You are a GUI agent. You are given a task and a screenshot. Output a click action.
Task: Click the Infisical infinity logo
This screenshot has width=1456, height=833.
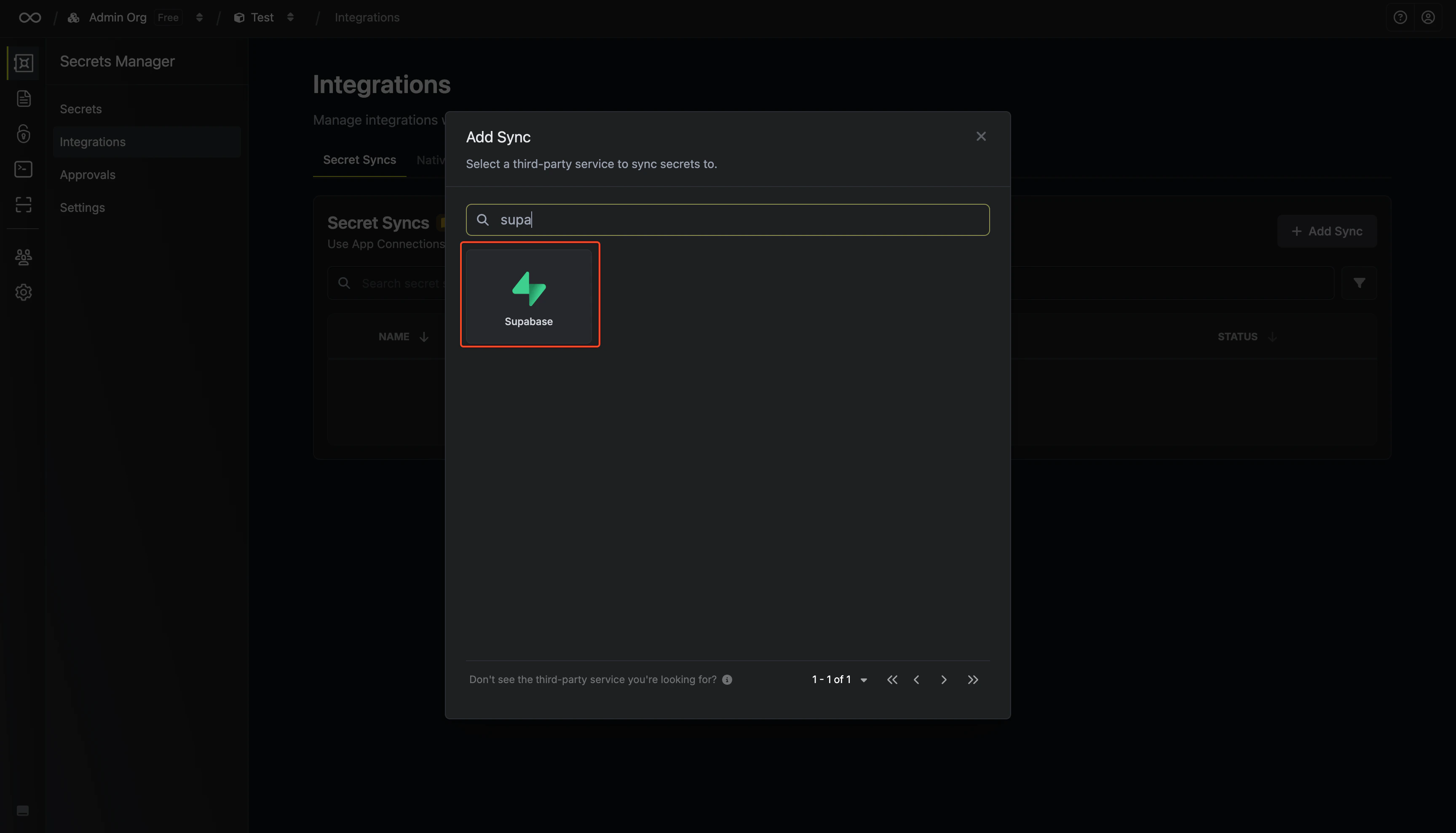[x=30, y=18]
